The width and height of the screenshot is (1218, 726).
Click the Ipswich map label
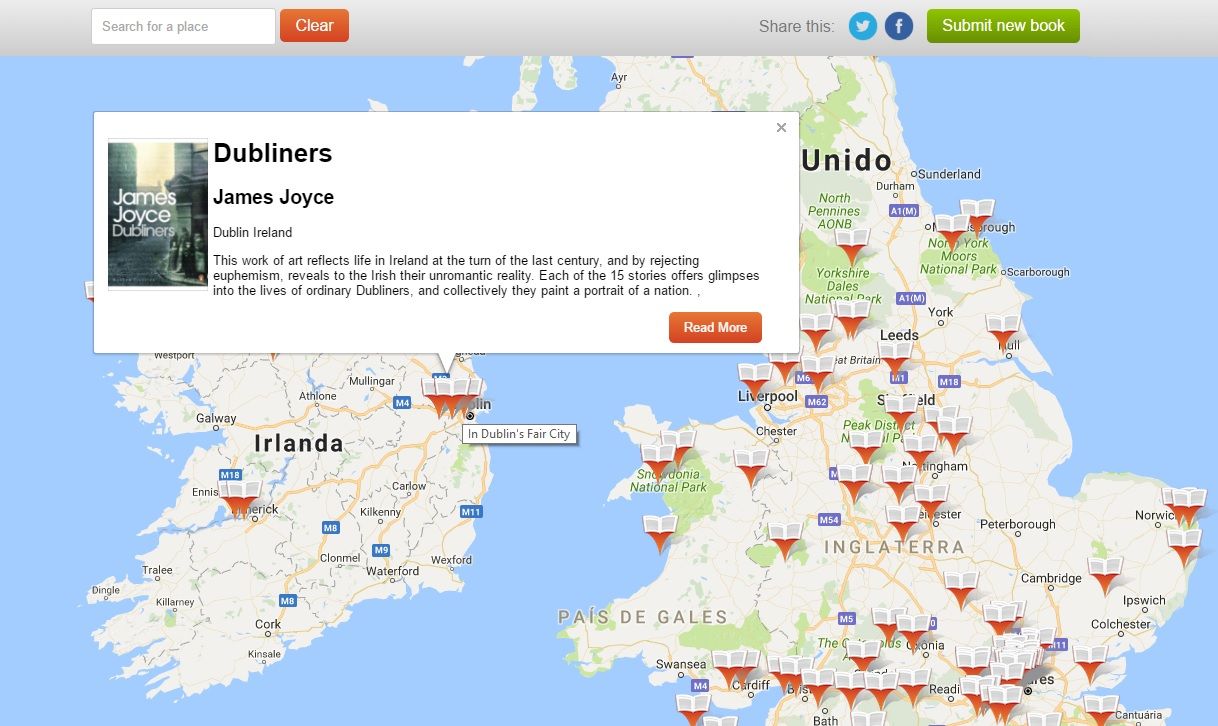1144,601
